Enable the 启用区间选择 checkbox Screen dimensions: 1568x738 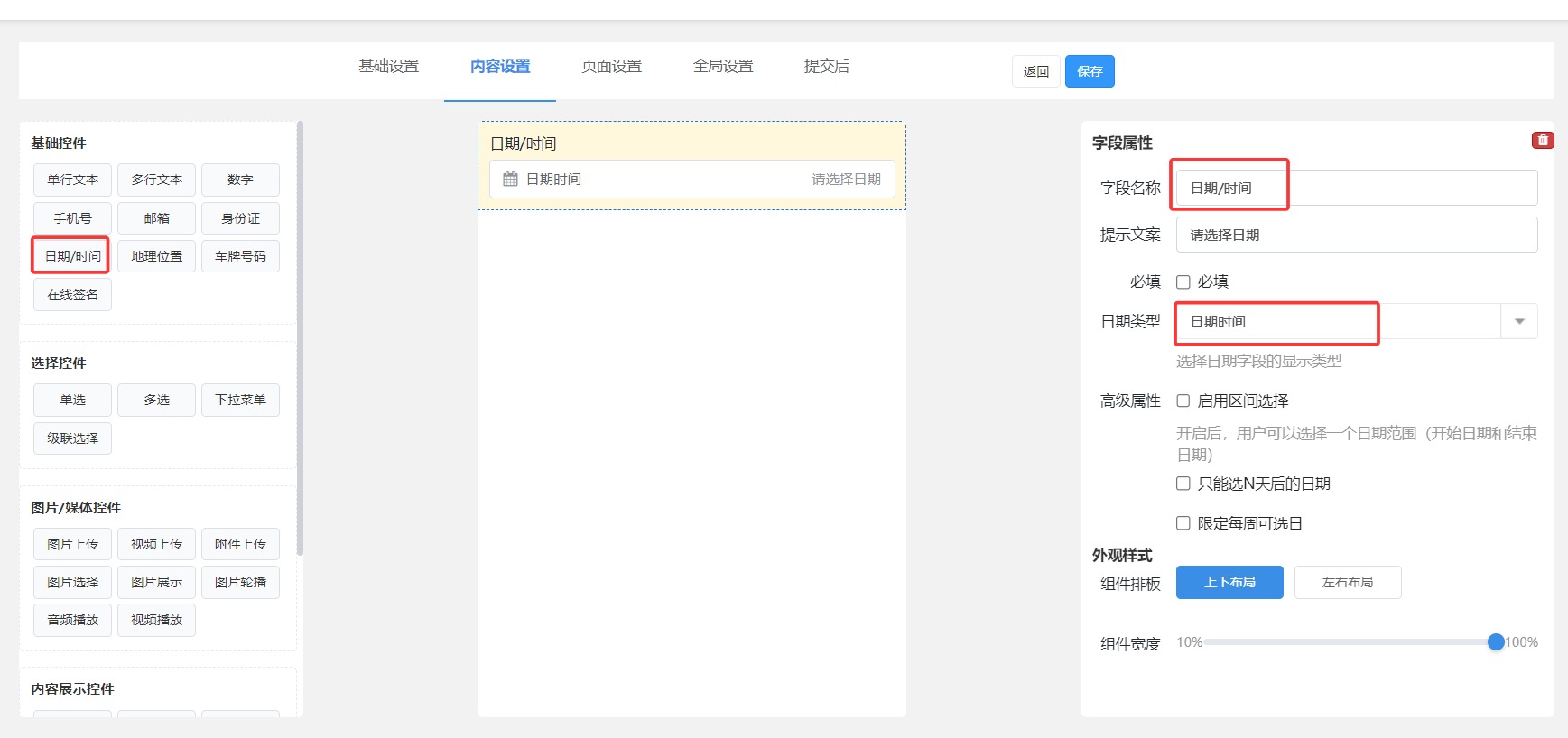tap(1183, 401)
